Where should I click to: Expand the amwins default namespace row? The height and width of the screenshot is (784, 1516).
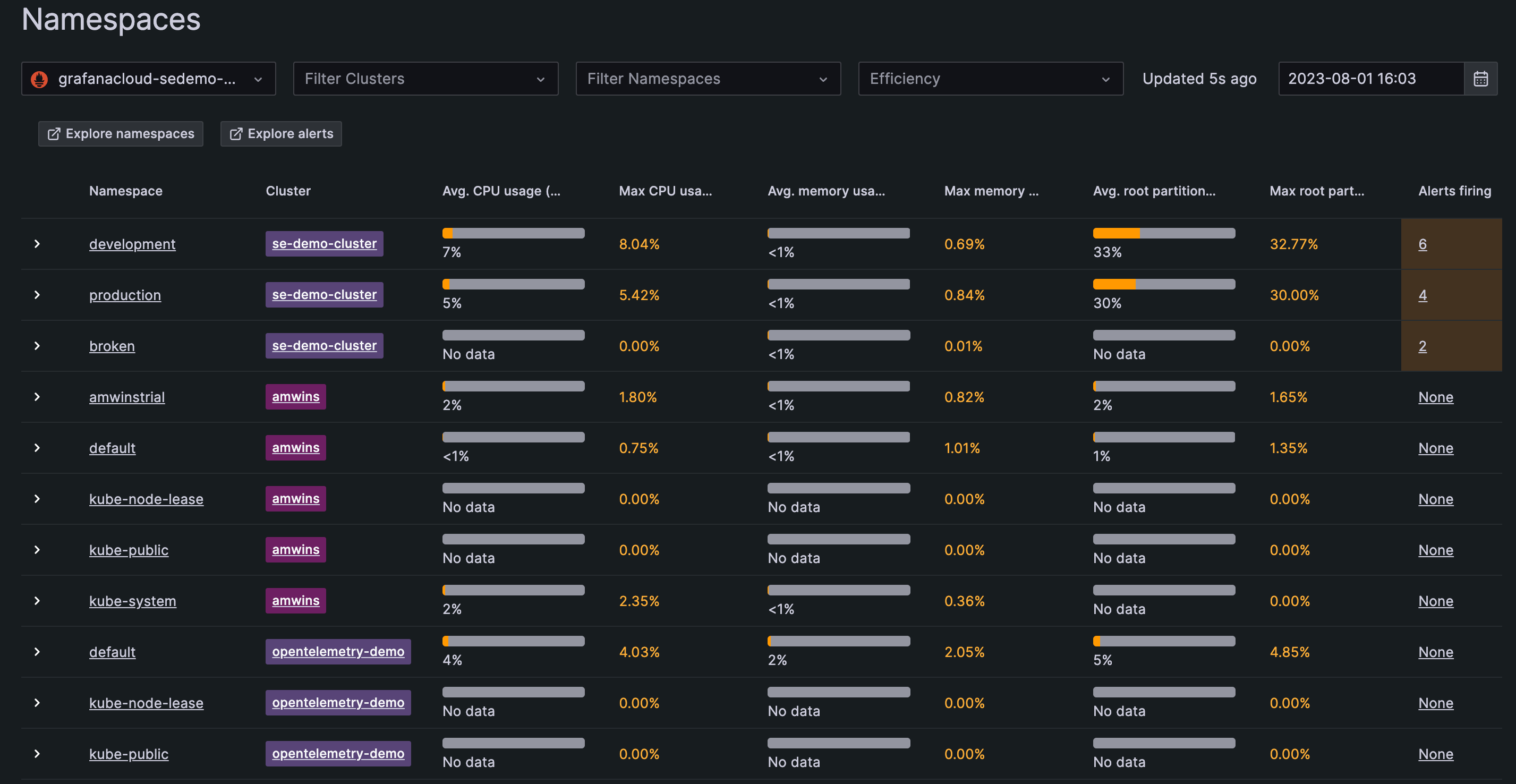click(37, 447)
